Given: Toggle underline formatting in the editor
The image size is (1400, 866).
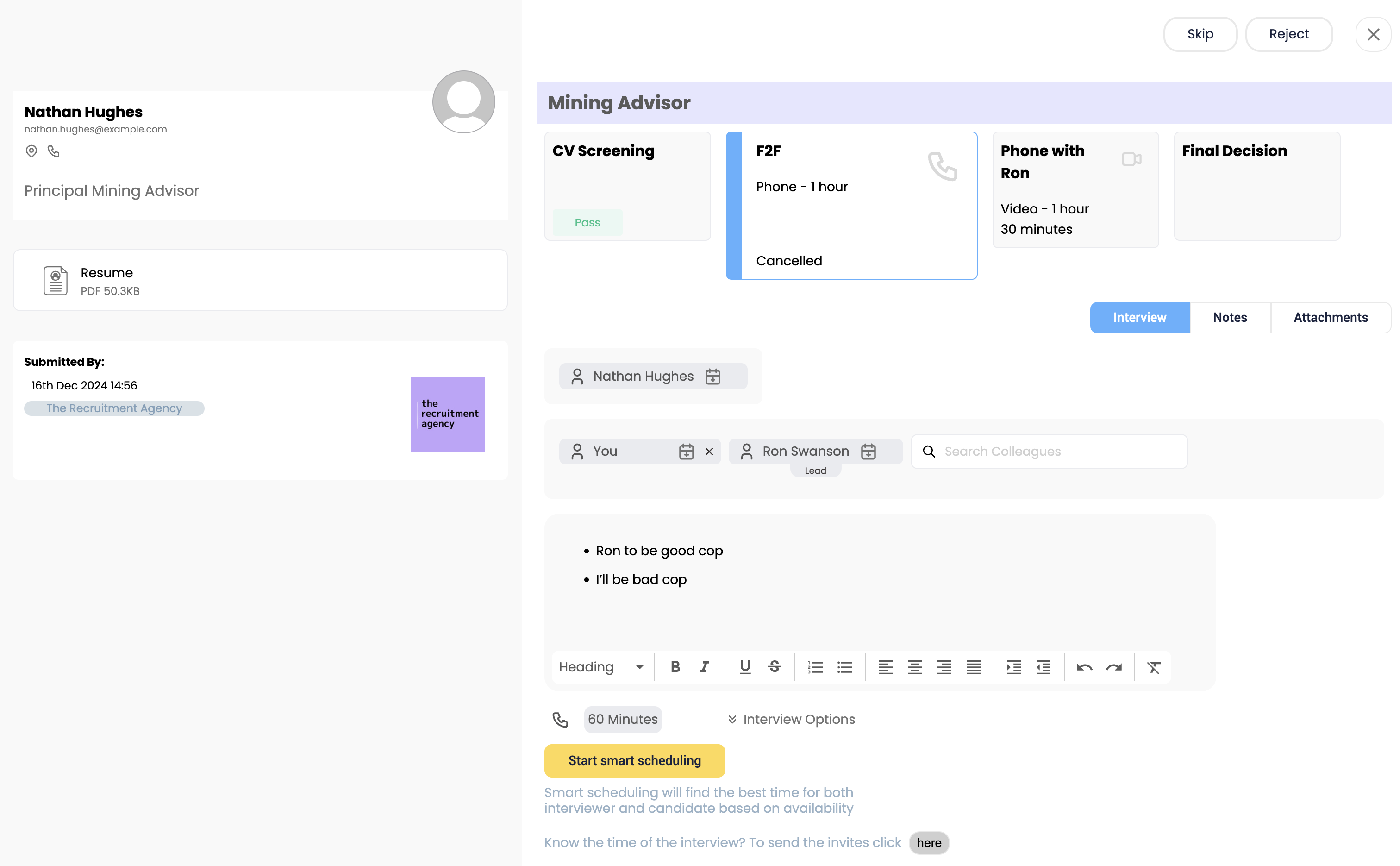Looking at the screenshot, I should (x=745, y=667).
